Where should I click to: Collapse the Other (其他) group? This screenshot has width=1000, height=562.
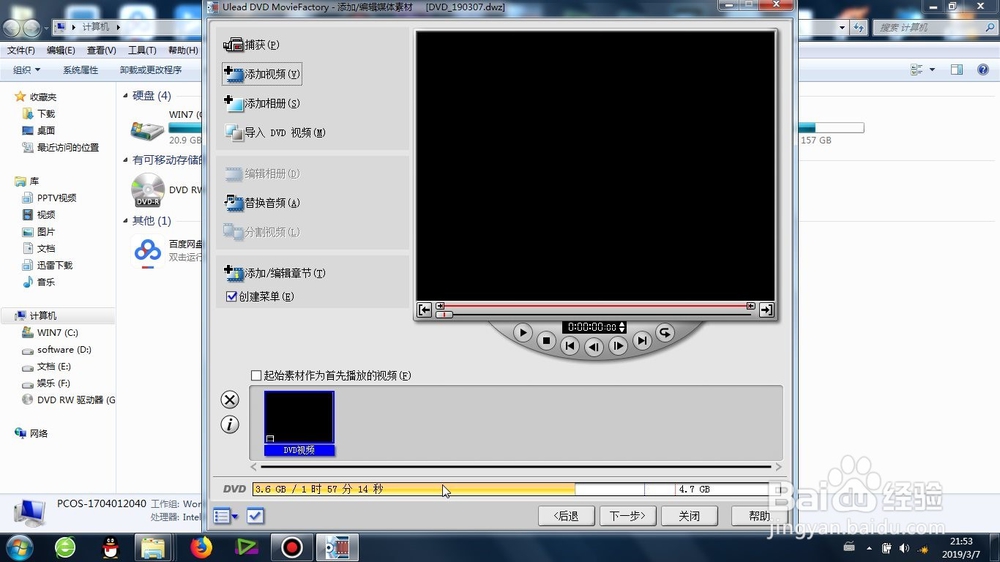[126, 221]
